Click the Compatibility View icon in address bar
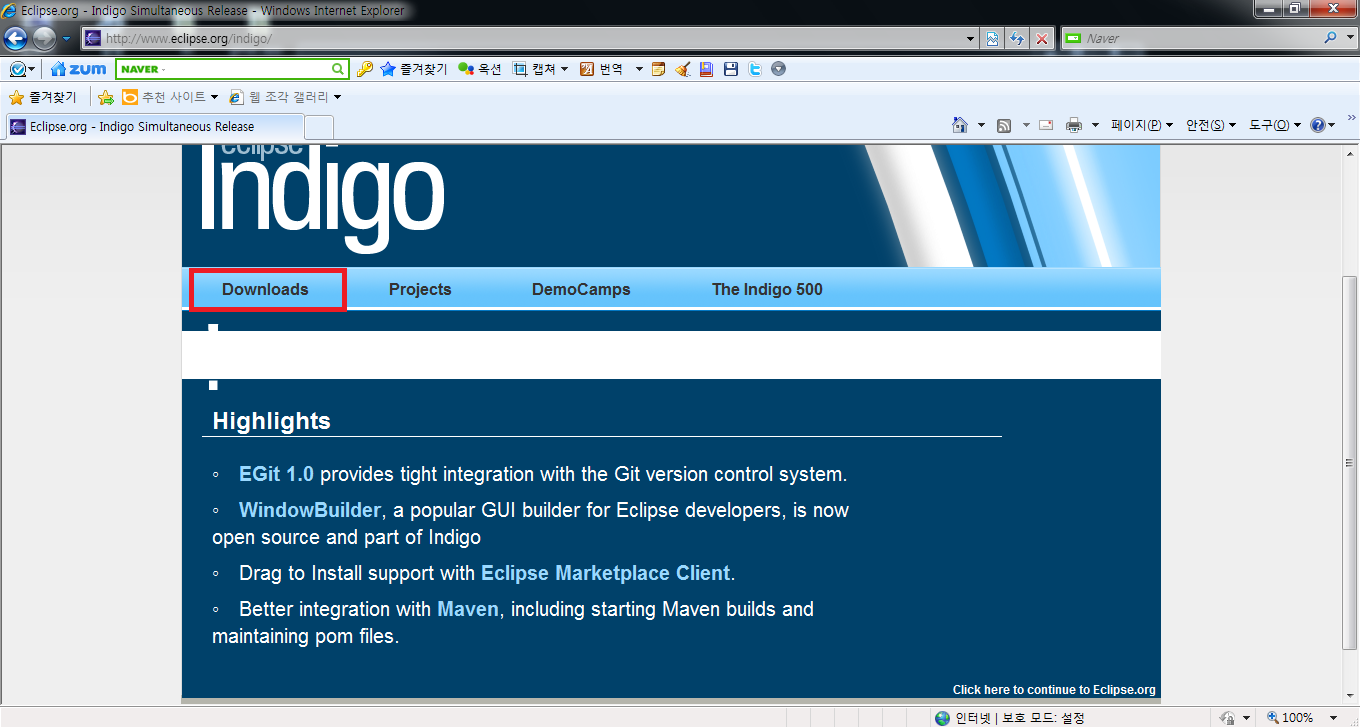This screenshot has height=728, width=1360. pos(992,39)
